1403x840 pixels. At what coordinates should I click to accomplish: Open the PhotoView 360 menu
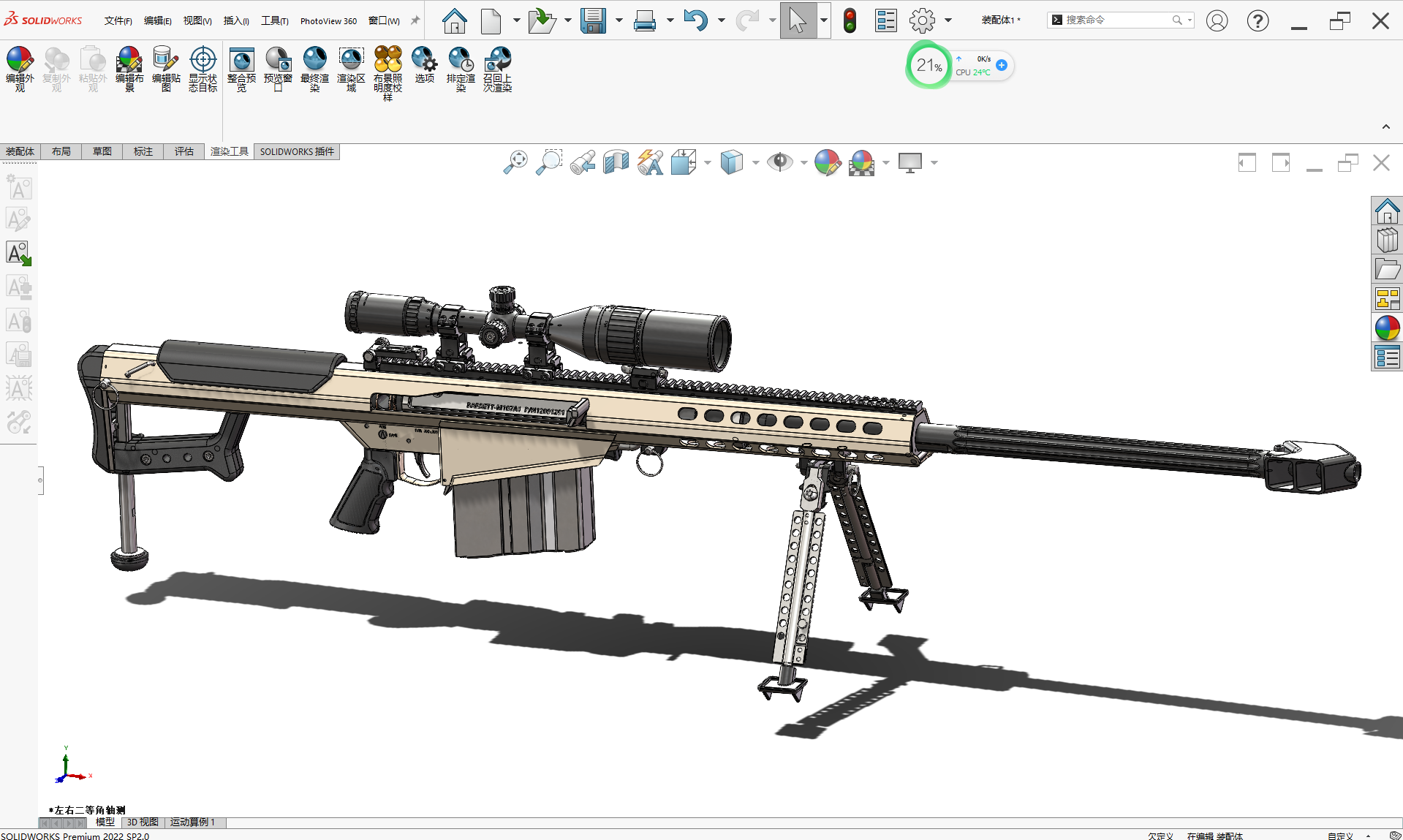click(x=328, y=21)
